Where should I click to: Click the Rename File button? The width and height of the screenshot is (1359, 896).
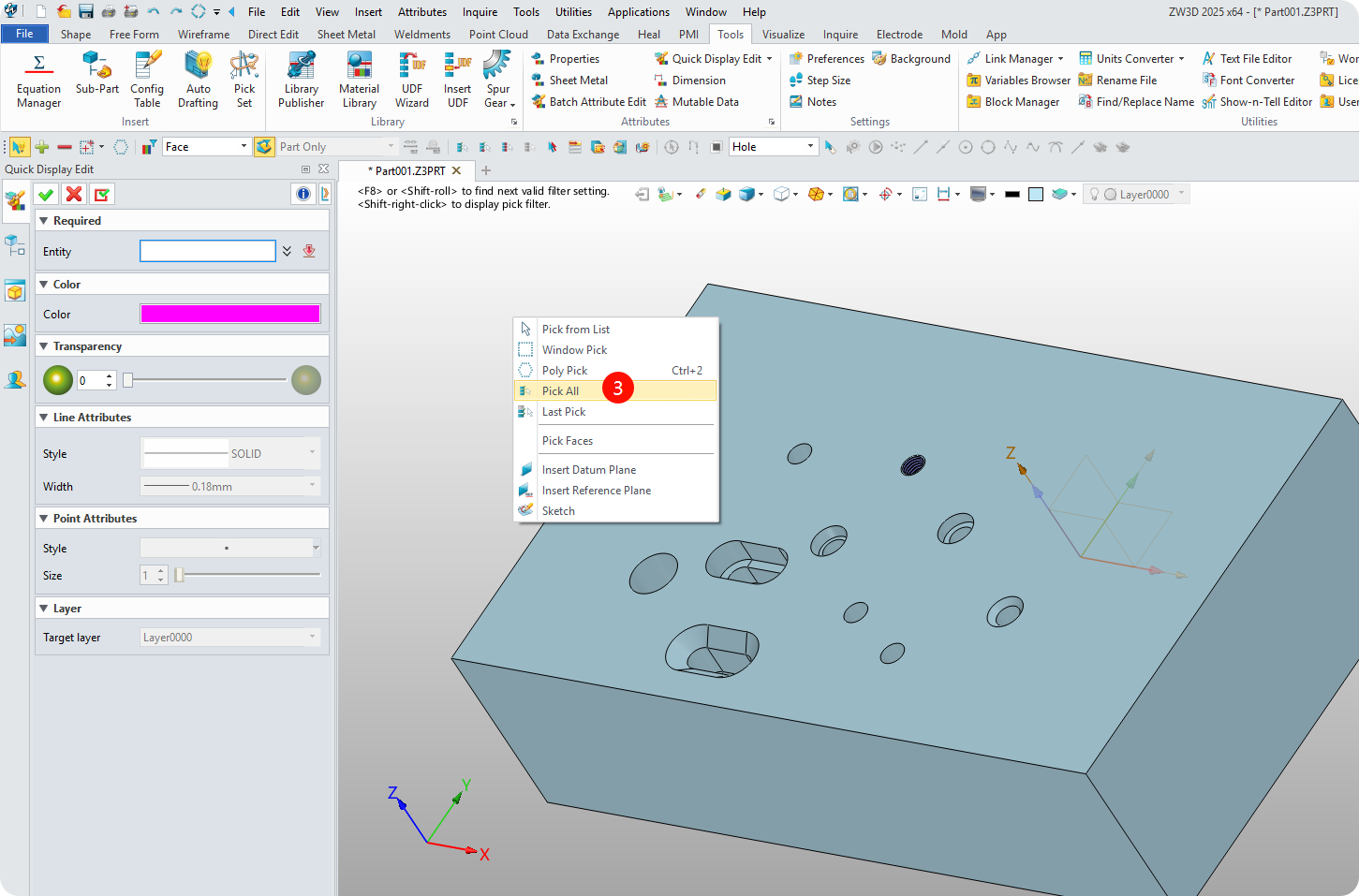[1117, 81]
